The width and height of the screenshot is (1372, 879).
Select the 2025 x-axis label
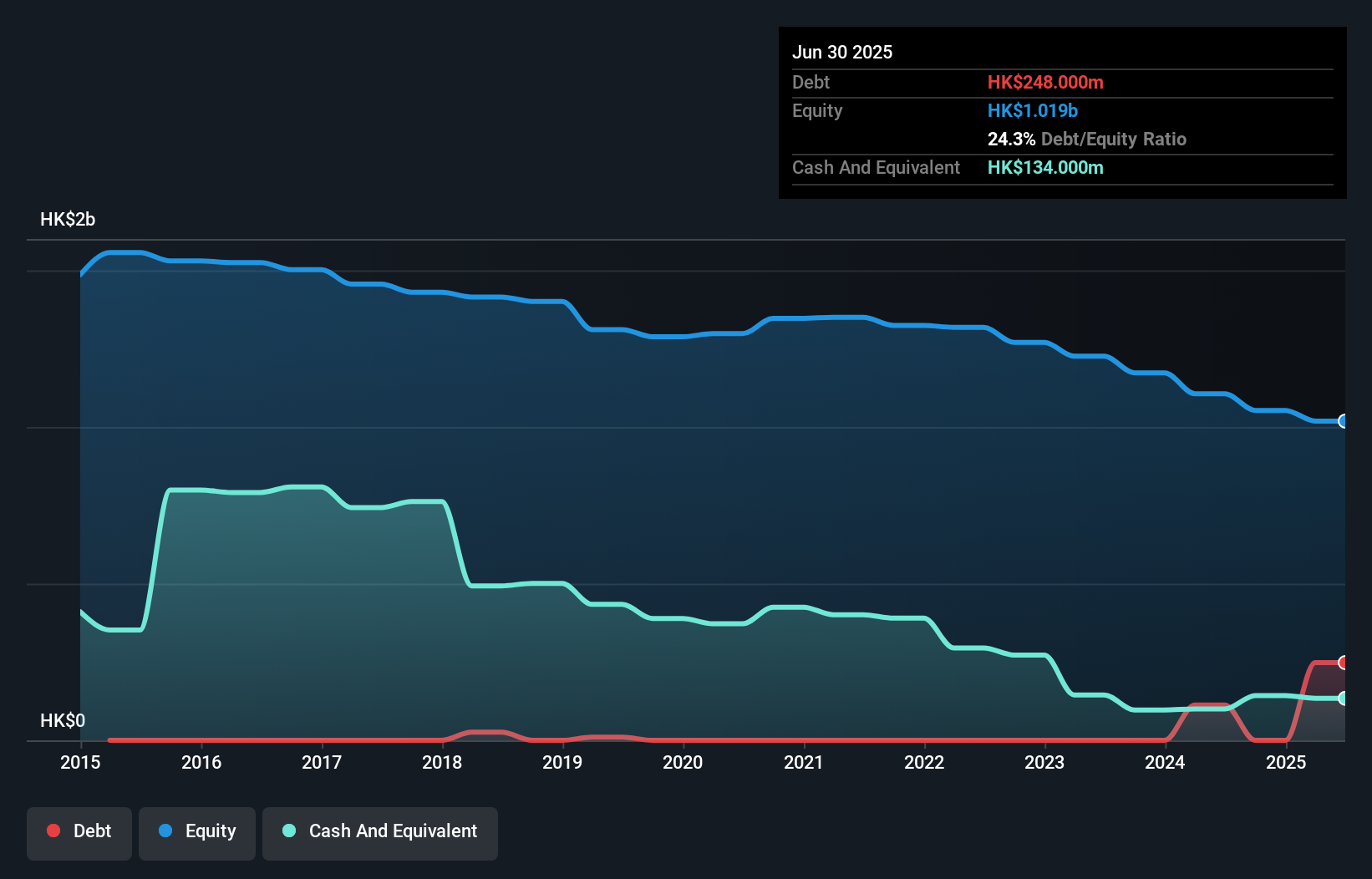coord(1286,762)
